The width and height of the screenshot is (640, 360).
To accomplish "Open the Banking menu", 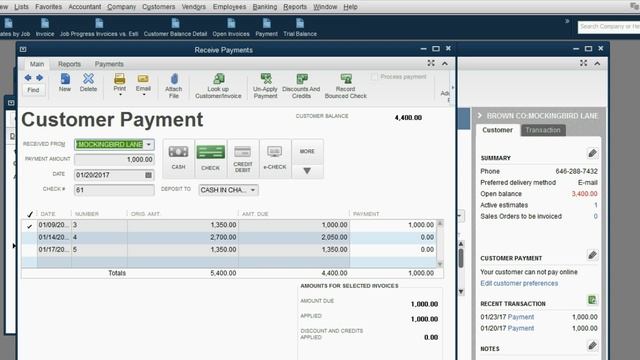I will [264, 7].
